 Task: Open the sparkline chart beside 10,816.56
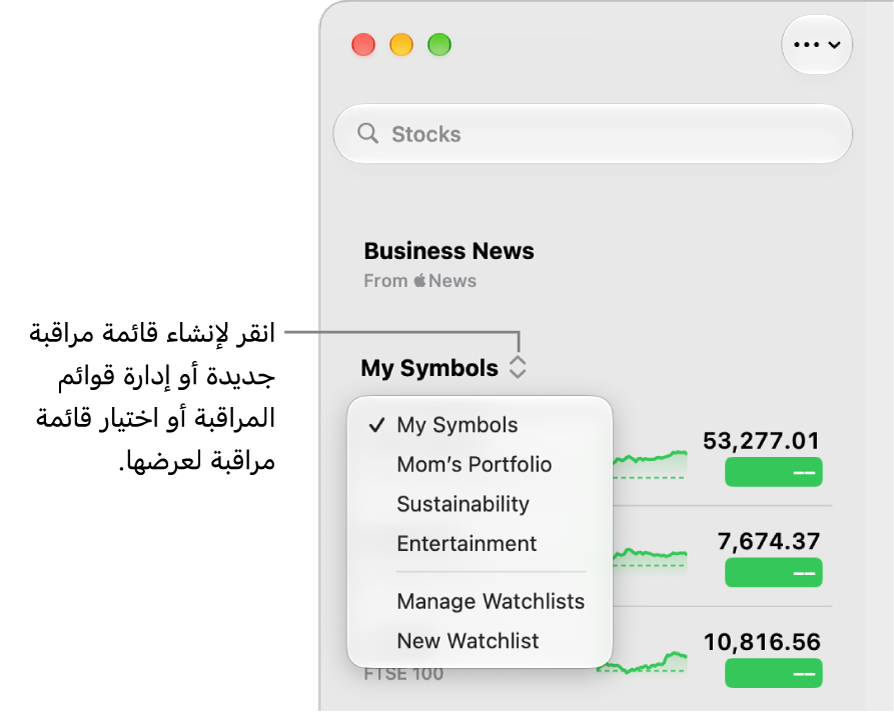point(643,662)
